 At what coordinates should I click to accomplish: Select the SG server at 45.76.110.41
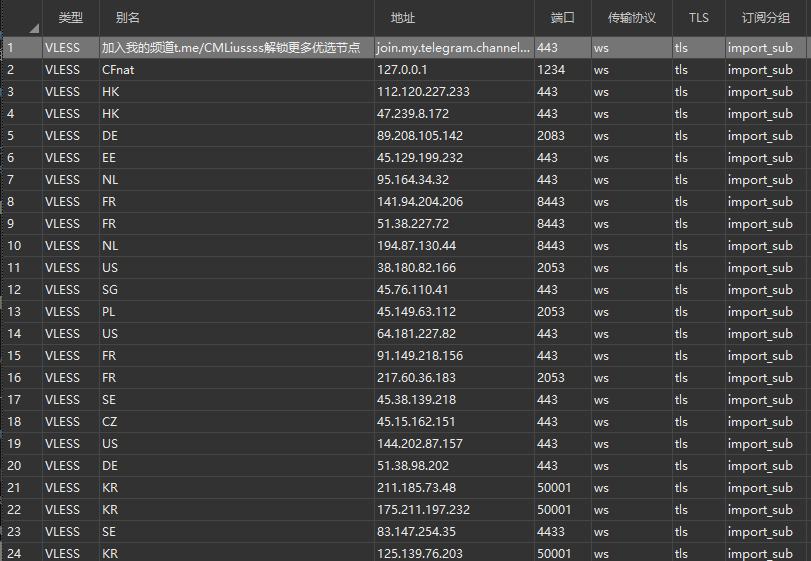coord(412,290)
